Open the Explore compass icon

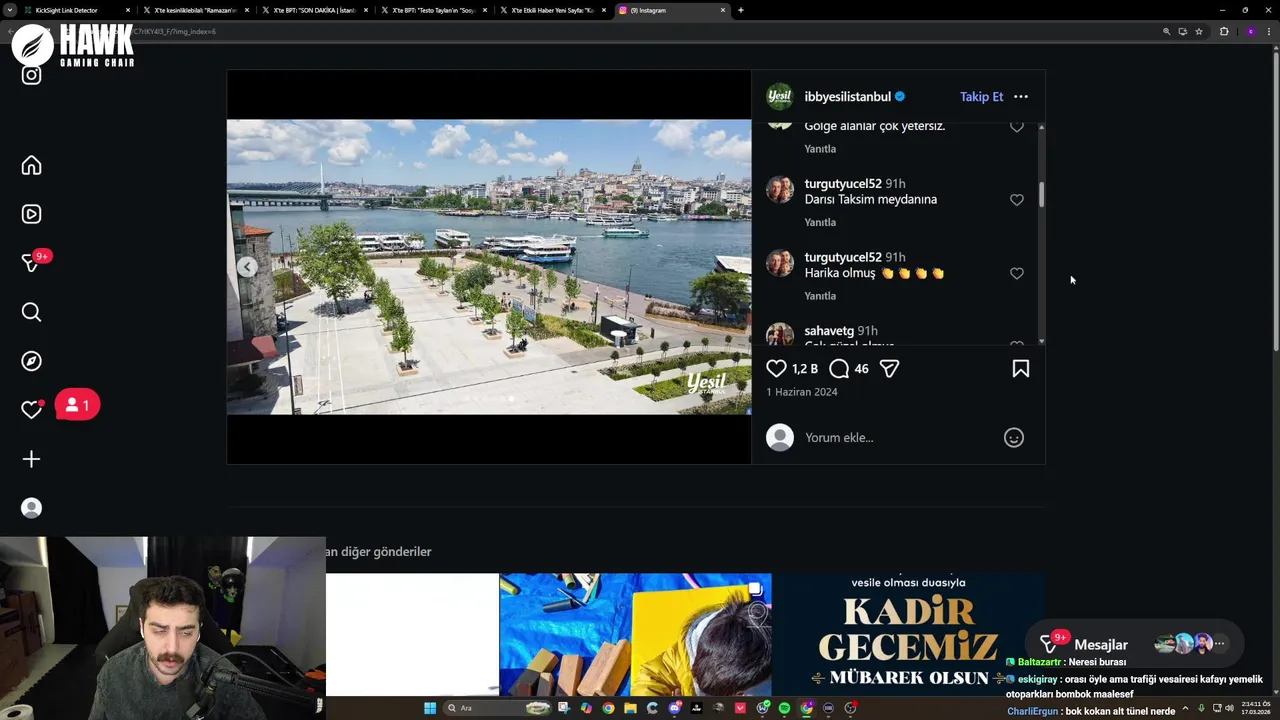(x=31, y=361)
